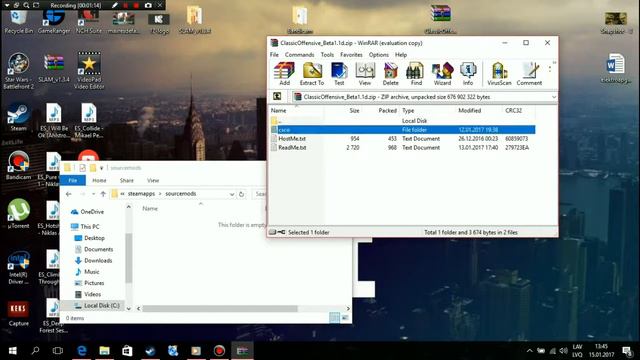
Task: Show archive Info in WinRAR
Action: click(x=468, y=73)
